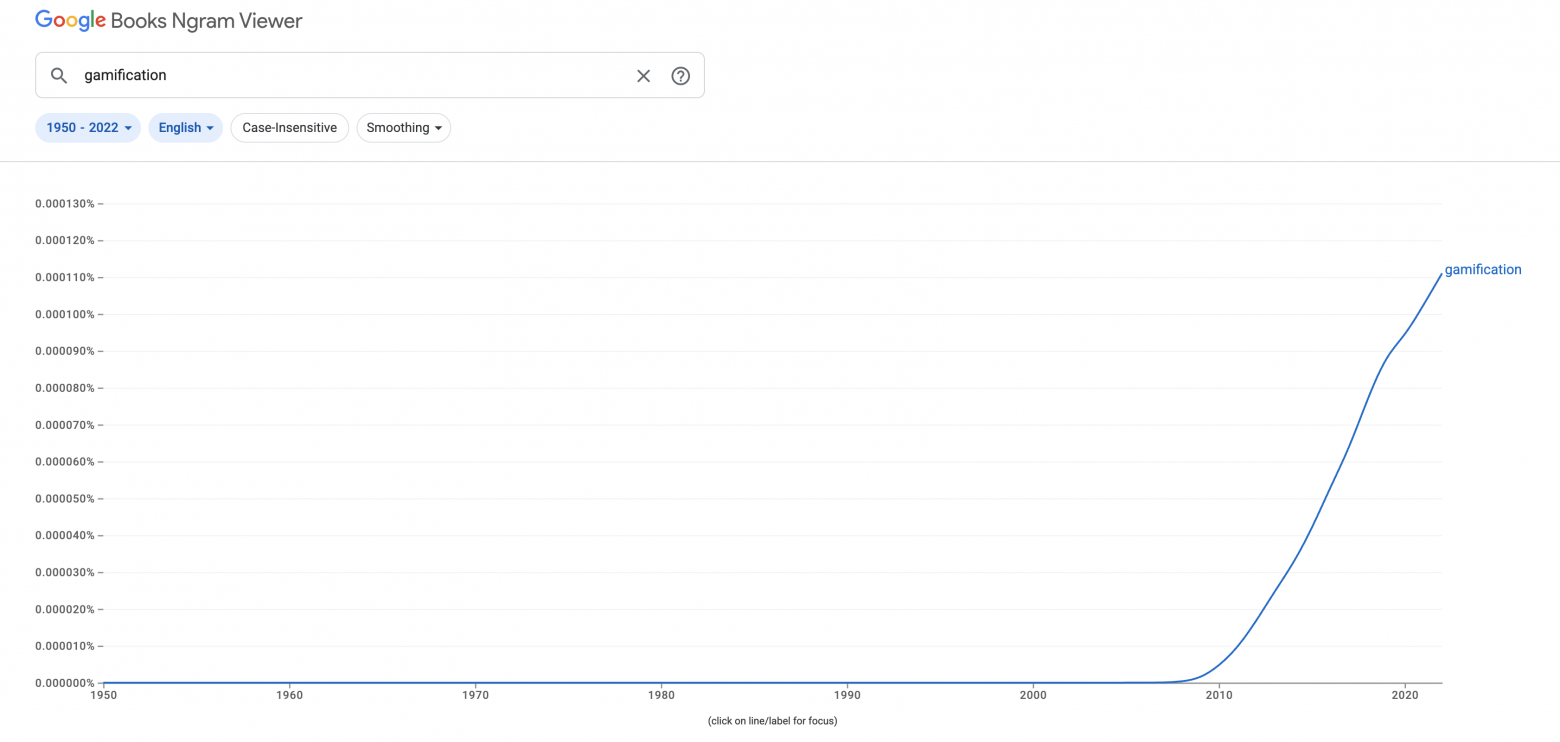Expand the English corpus dropdown

[185, 128]
